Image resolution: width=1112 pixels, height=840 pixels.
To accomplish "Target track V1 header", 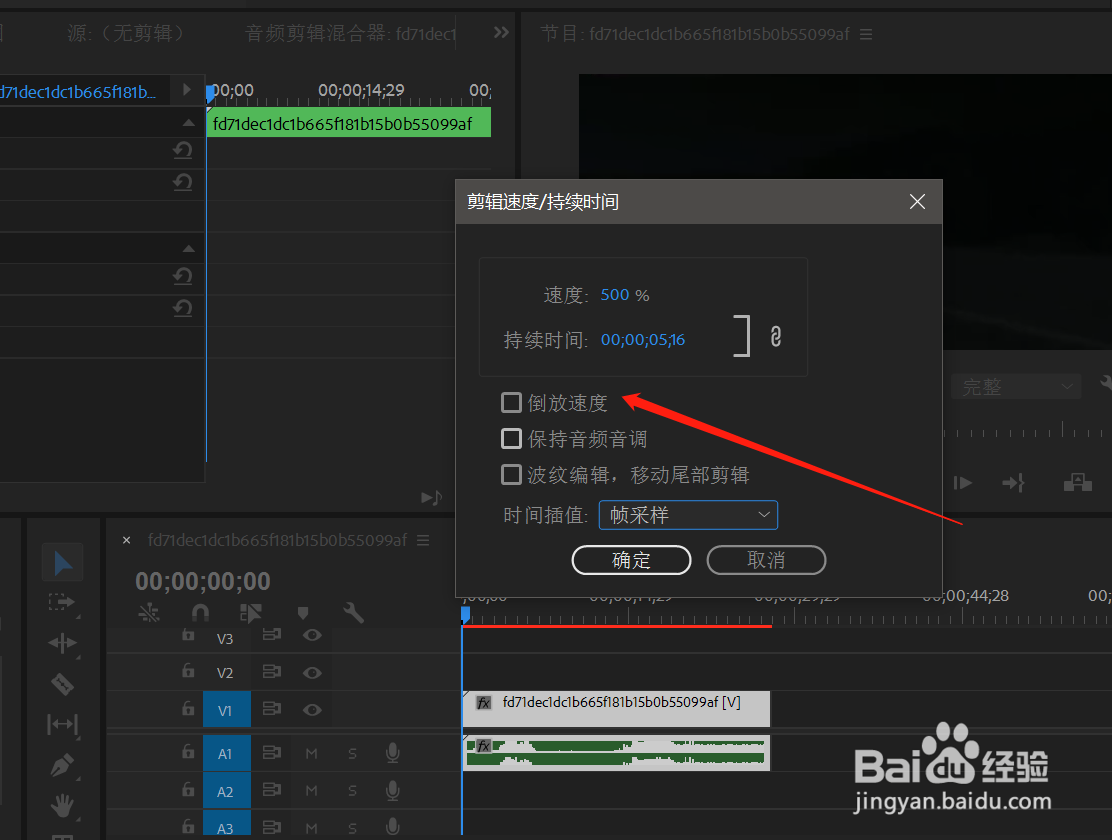I will (226, 709).
